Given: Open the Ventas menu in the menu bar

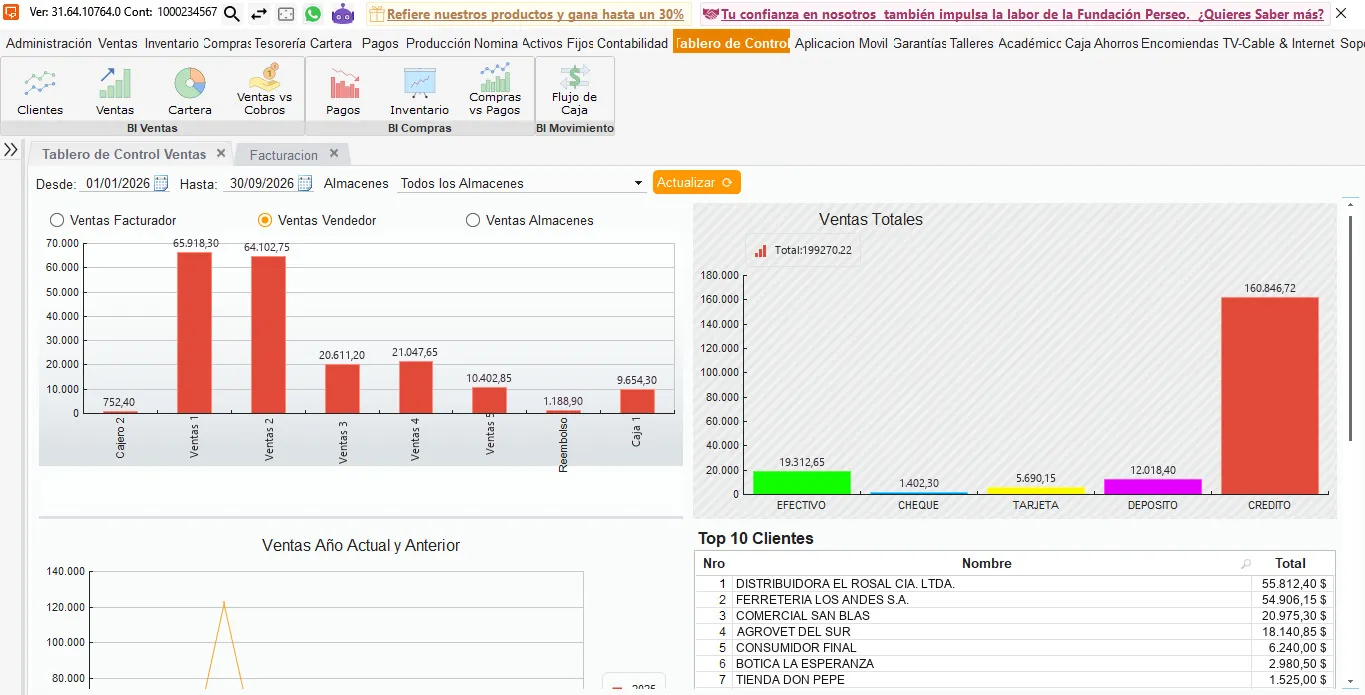Looking at the screenshot, I should pos(118,43).
